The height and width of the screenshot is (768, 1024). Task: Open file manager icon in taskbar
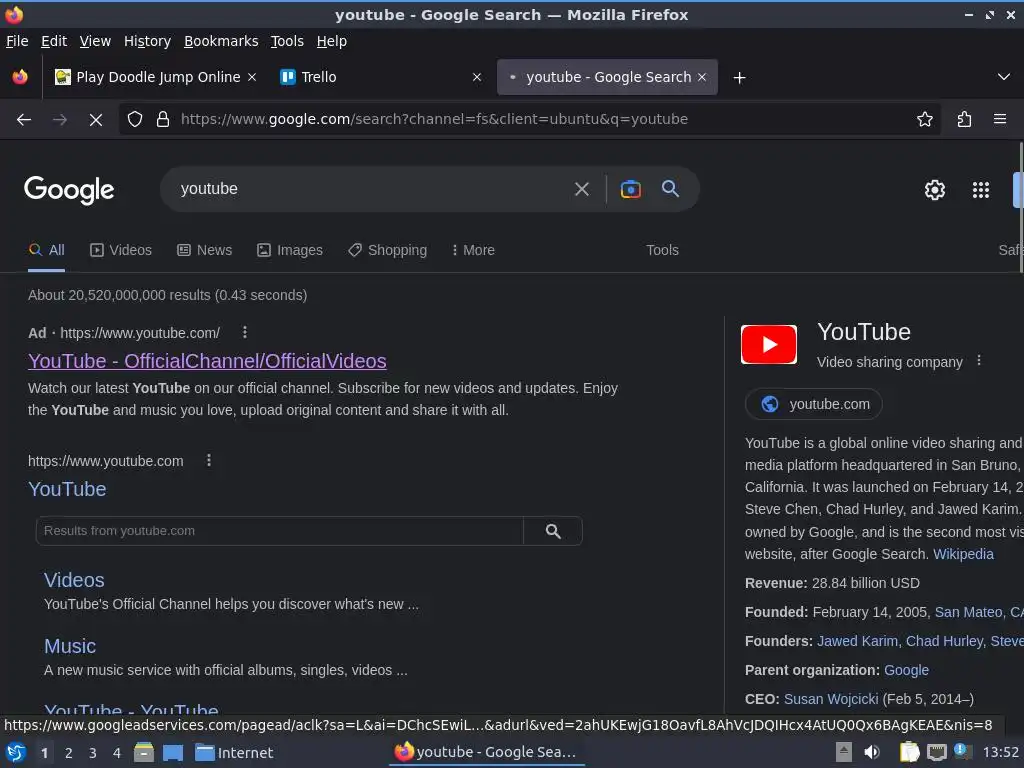tap(144, 753)
